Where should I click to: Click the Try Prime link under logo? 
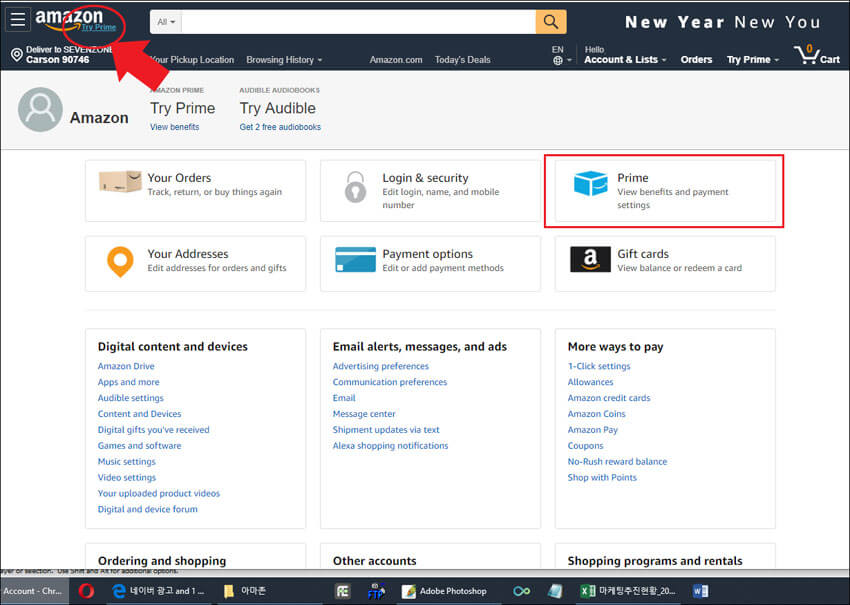(99, 27)
